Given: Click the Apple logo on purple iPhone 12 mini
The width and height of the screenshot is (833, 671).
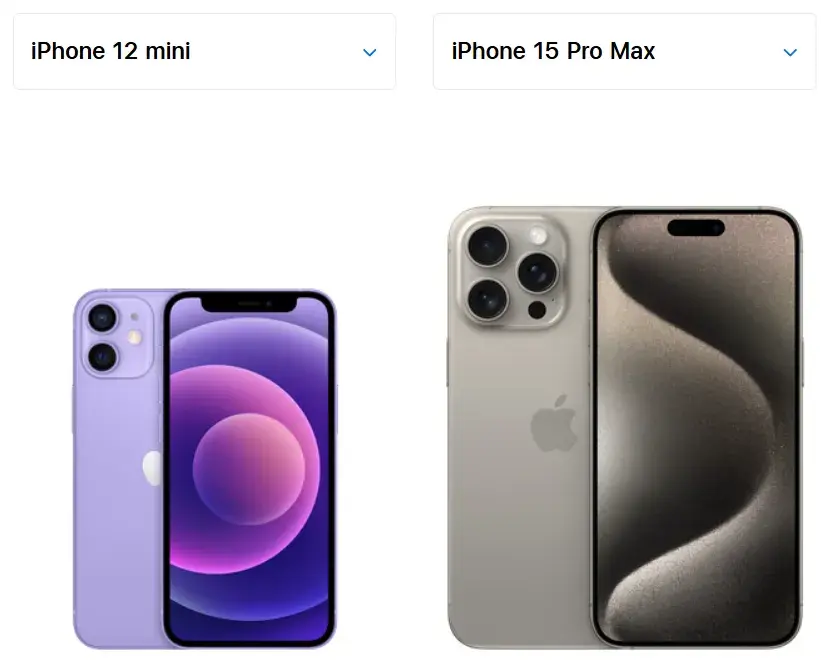Looking at the screenshot, I should 152,468.
